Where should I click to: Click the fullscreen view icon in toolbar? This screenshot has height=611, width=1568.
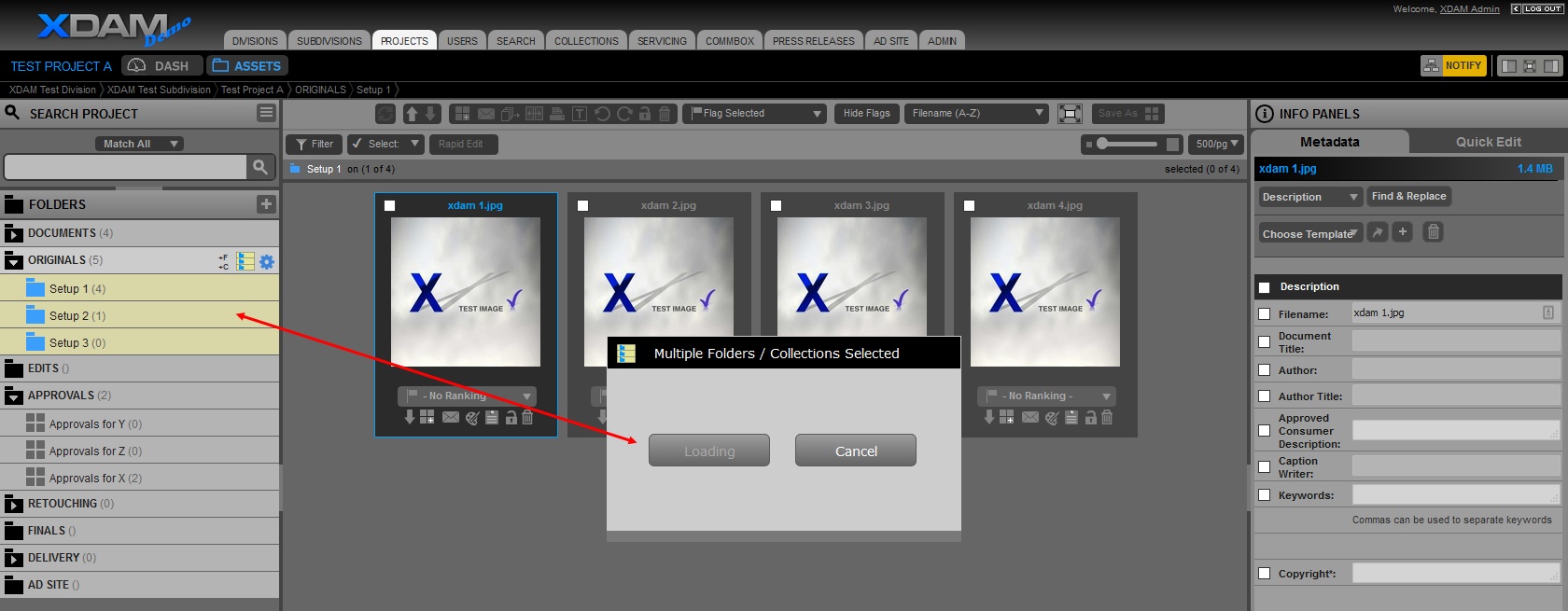click(x=1071, y=114)
